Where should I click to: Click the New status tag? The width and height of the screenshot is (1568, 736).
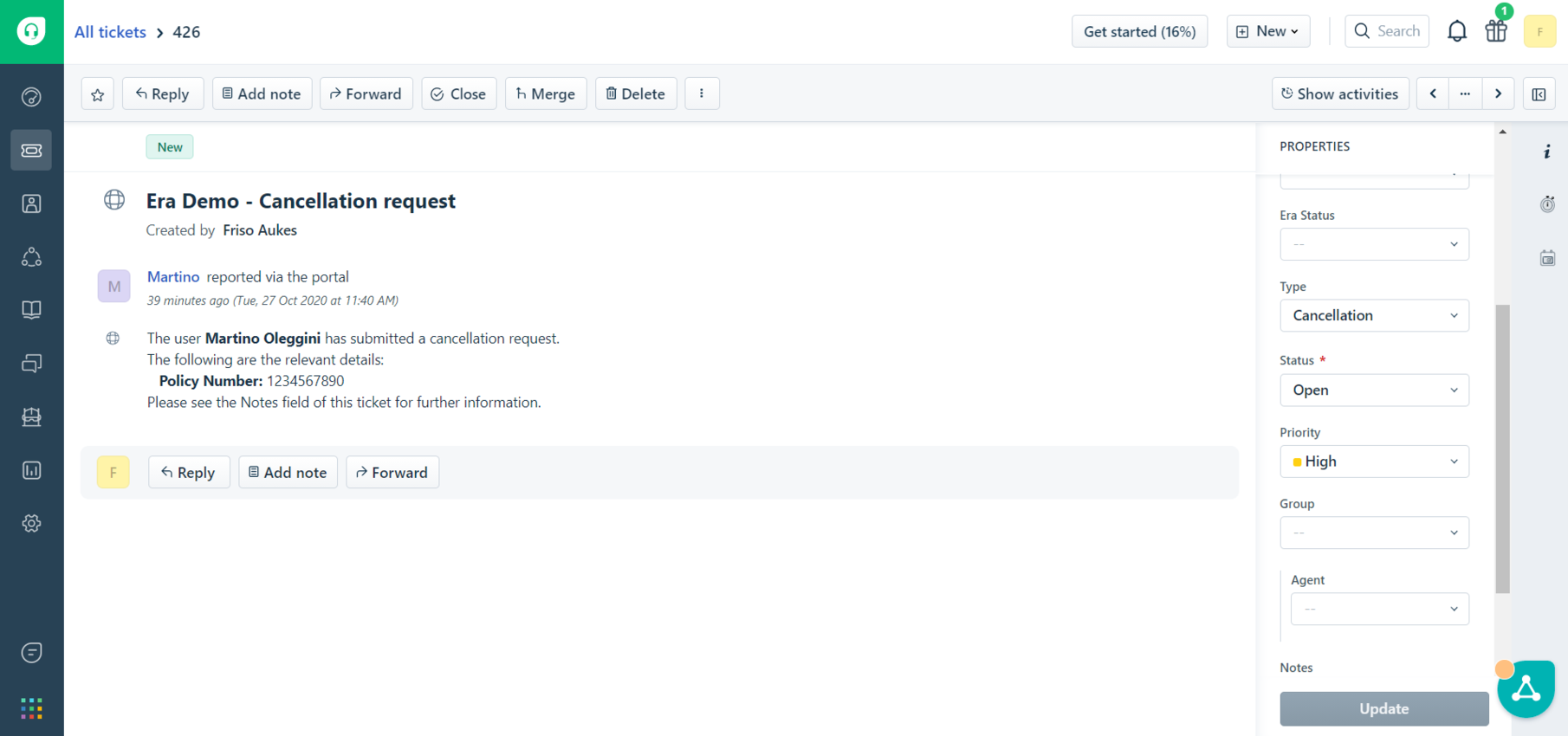tap(170, 147)
